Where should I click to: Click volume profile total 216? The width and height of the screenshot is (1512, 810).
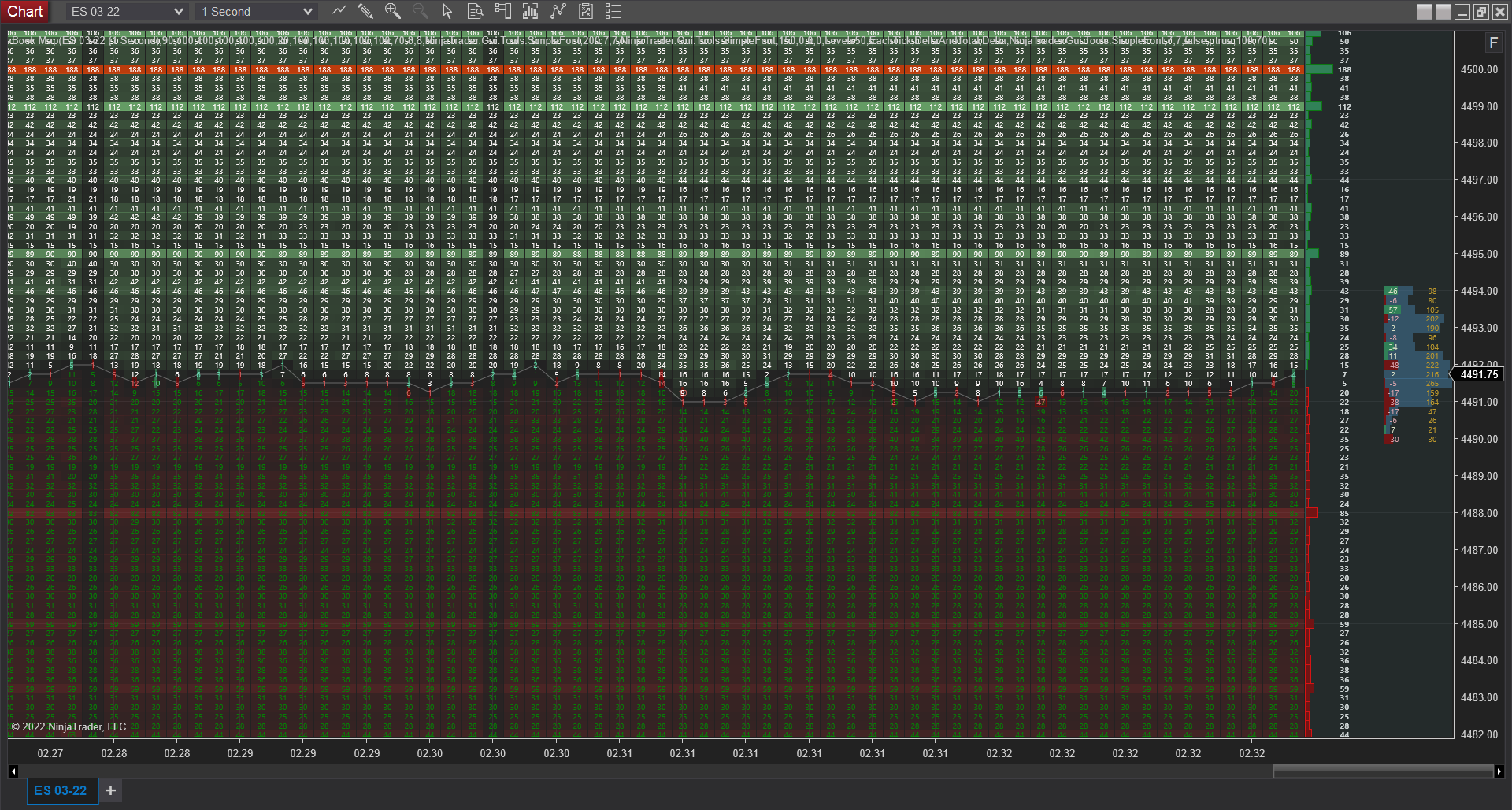(1432, 375)
